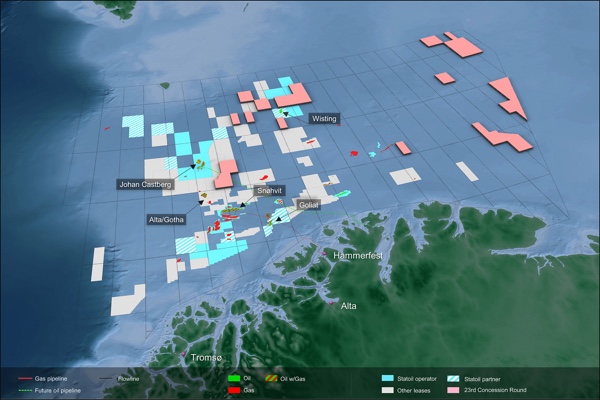Click the white Other leases legend swatch
The height and width of the screenshot is (400, 600).
(388, 390)
